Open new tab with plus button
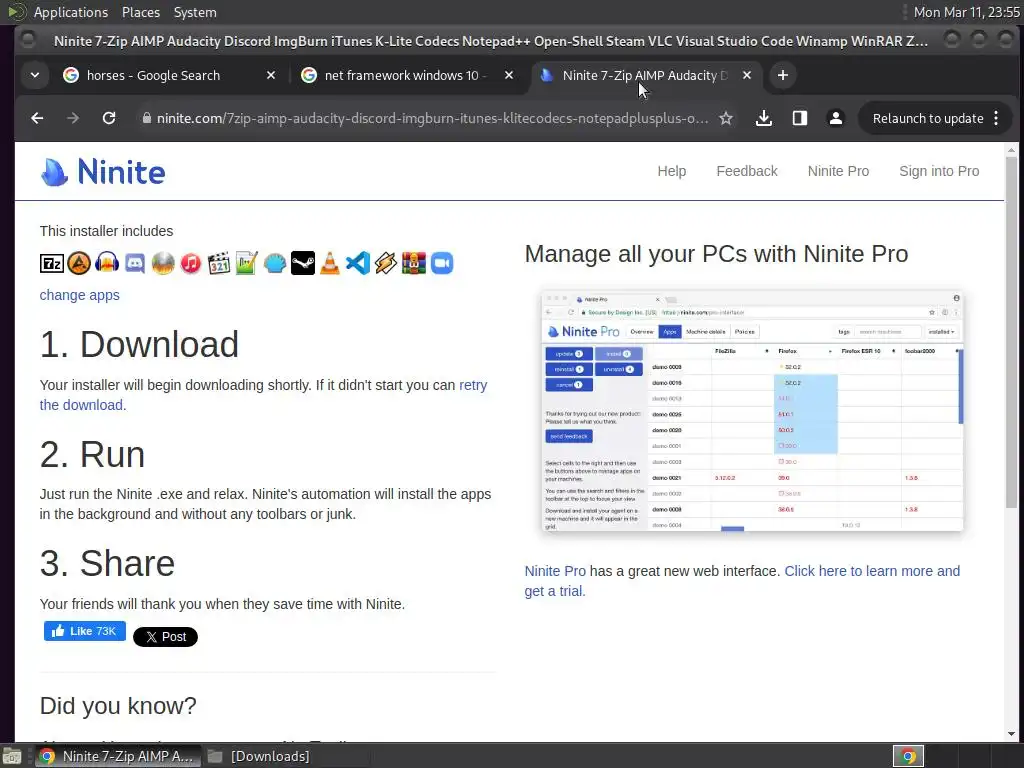The width and height of the screenshot is (1024, 768). click(x=782, y=76)
